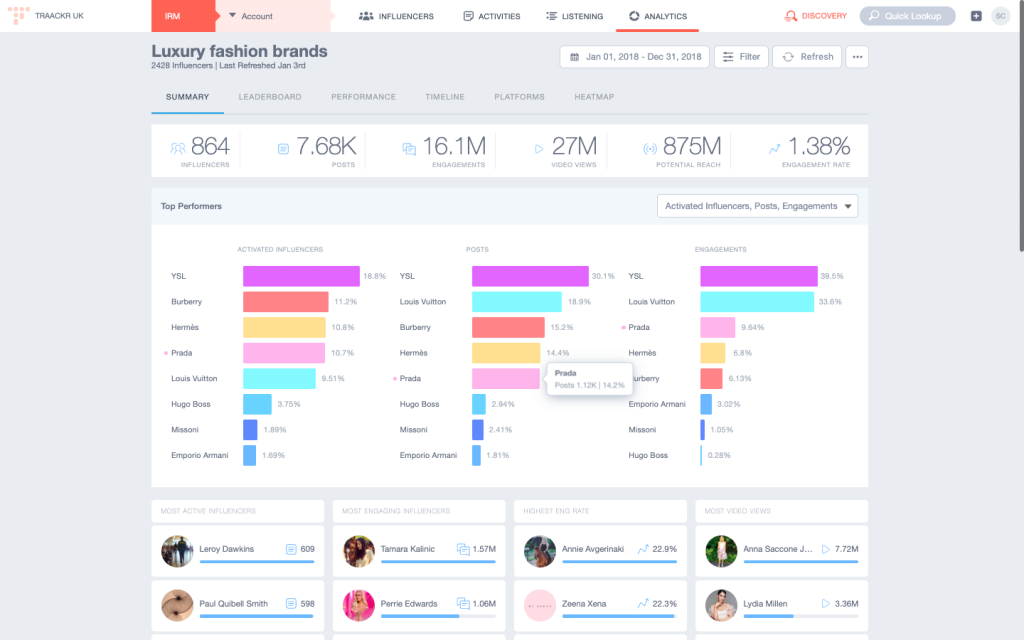Click rate icon in Annie Avgerinaki card

643,549
